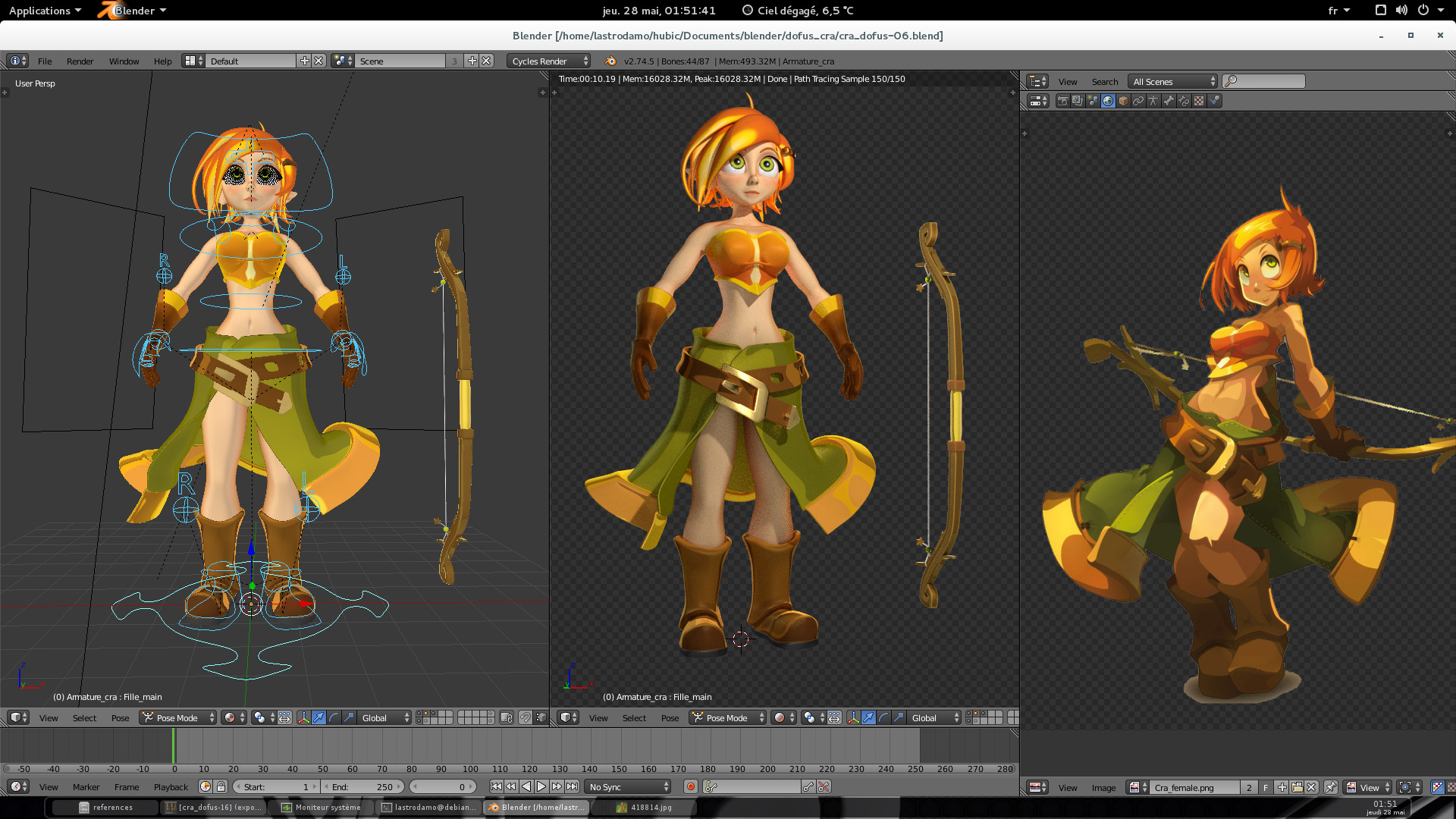Screen dimensions: 1456x819
Task: Click the current frame number field
Action: [x=444, y=786]
